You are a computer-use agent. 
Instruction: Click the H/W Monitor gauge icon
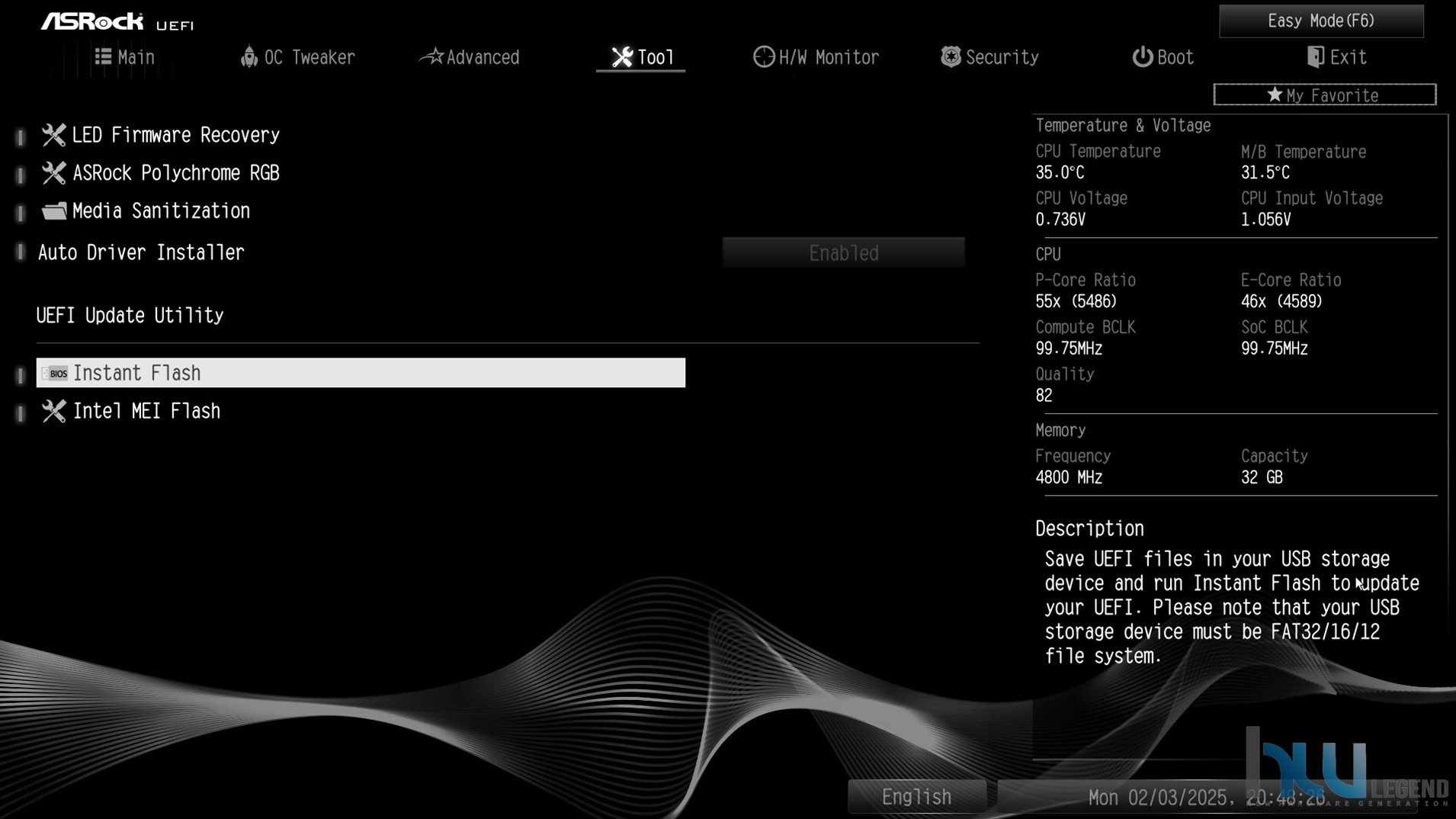click(764, 57)
